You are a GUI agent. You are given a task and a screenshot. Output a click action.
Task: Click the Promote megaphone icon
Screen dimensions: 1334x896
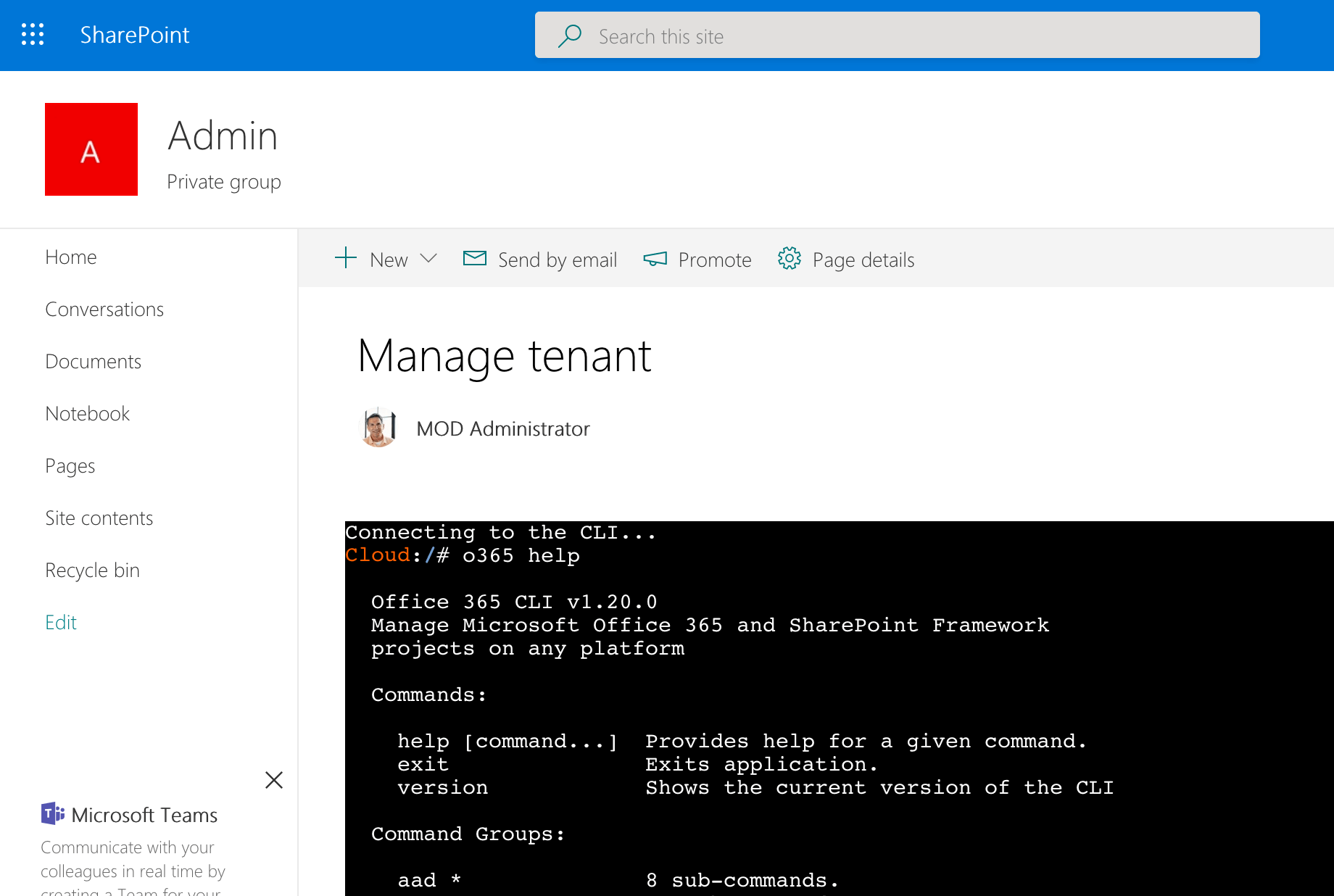pos(655,259)
